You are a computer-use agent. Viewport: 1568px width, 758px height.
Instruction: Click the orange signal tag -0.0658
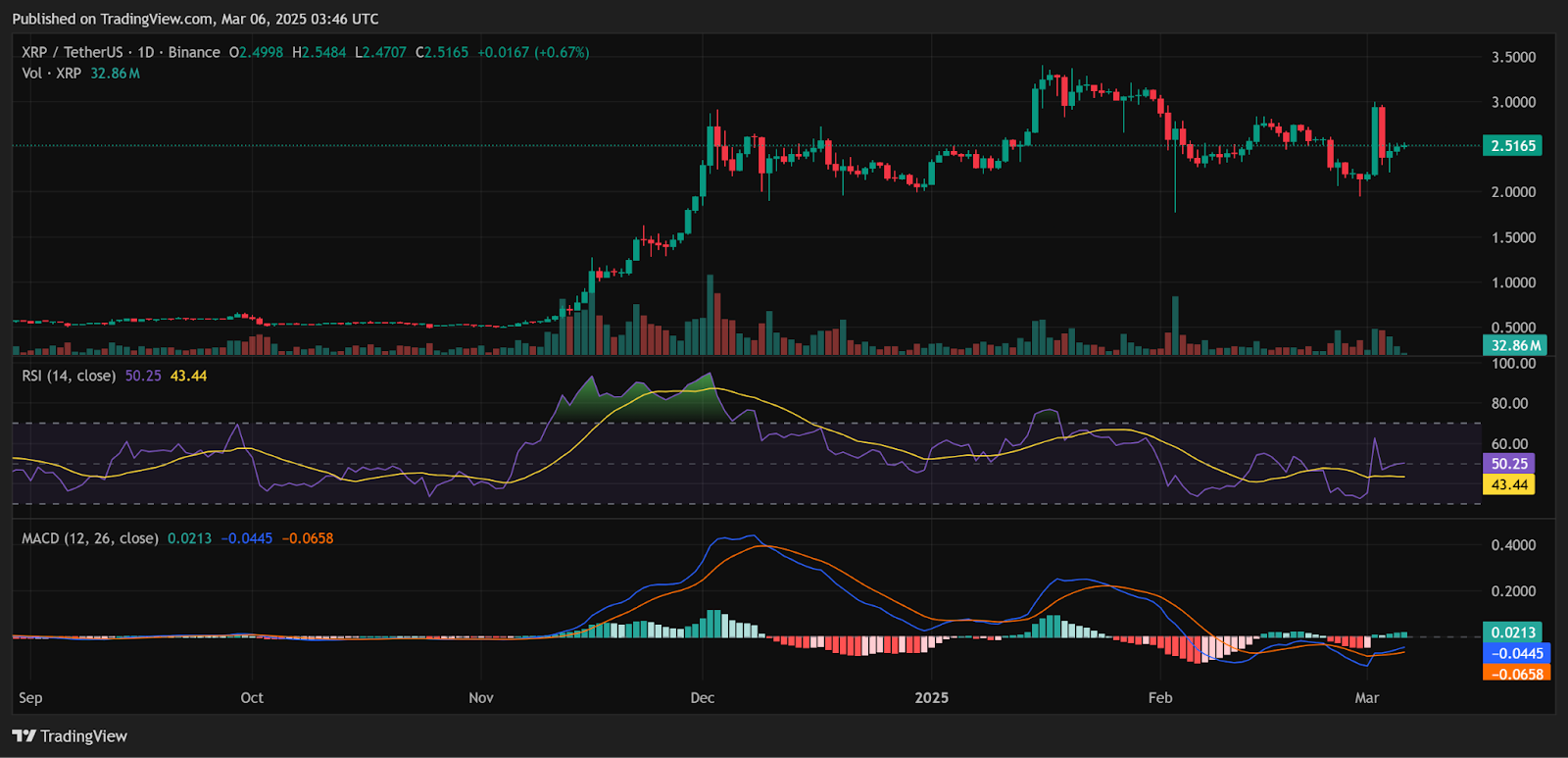(x=1516, y=674)
